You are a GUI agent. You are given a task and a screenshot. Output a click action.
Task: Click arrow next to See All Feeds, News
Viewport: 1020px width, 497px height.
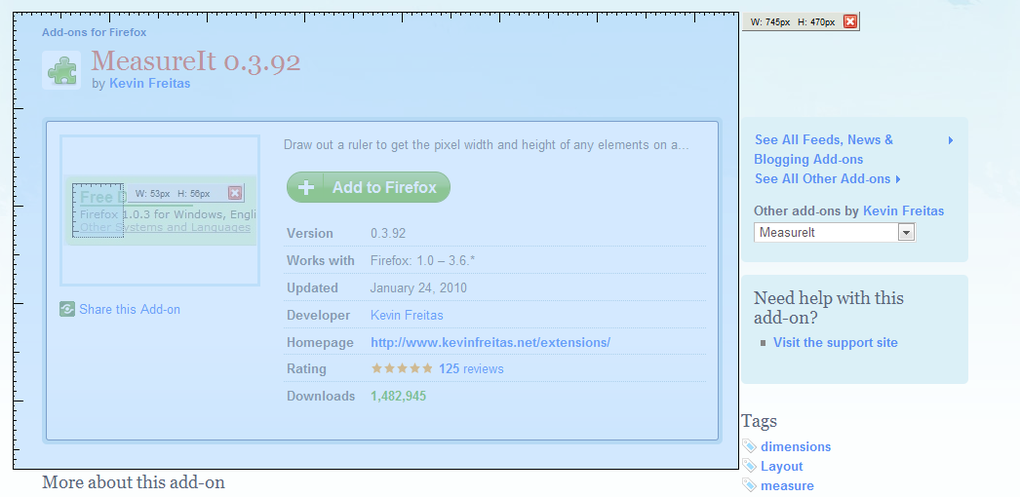pyautogui.click(x=951, y=140)
